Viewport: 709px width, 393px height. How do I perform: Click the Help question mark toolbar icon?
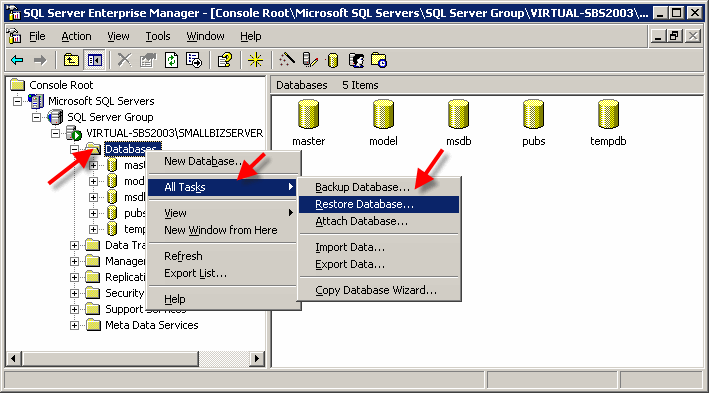(225, 60)
